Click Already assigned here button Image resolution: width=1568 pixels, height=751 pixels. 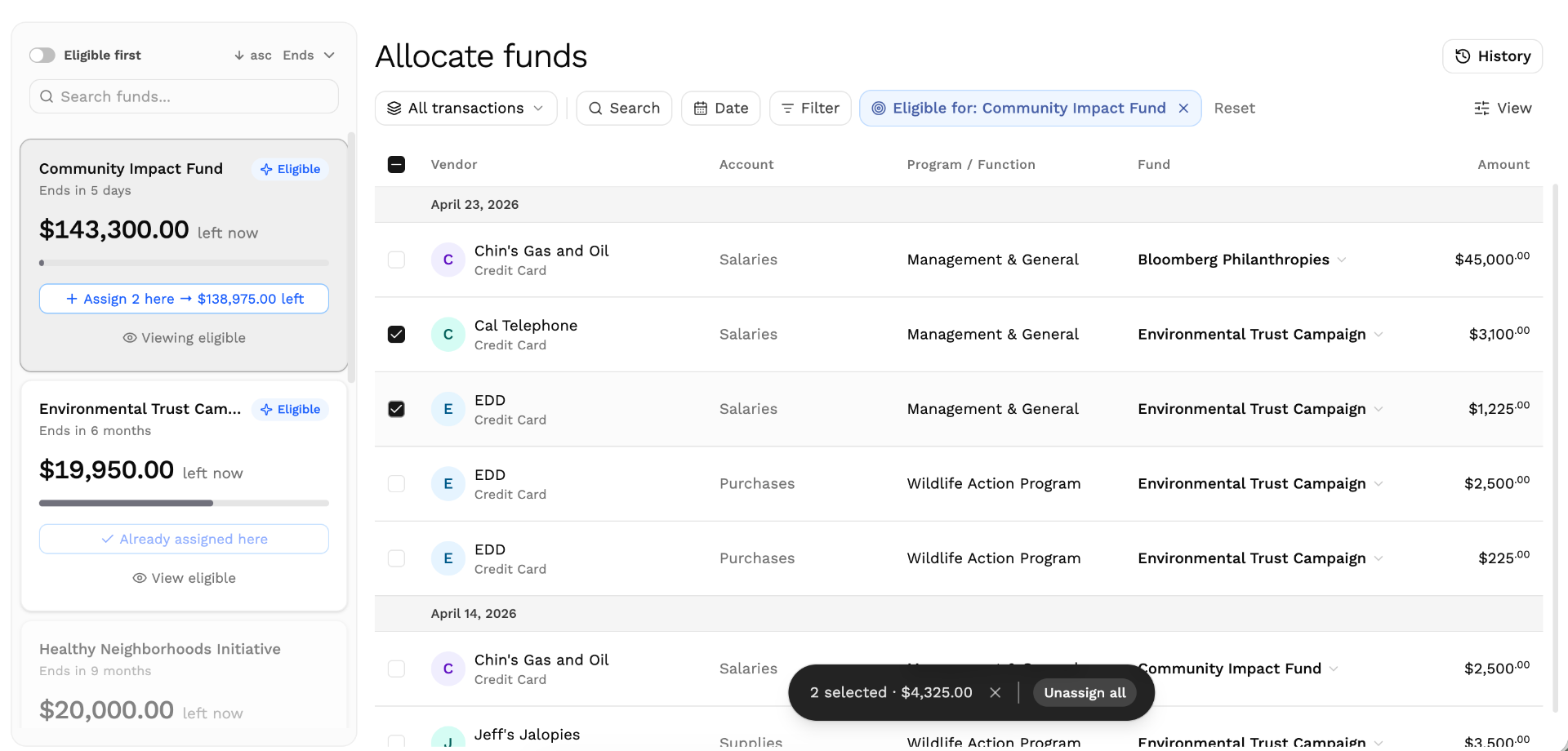184,539
